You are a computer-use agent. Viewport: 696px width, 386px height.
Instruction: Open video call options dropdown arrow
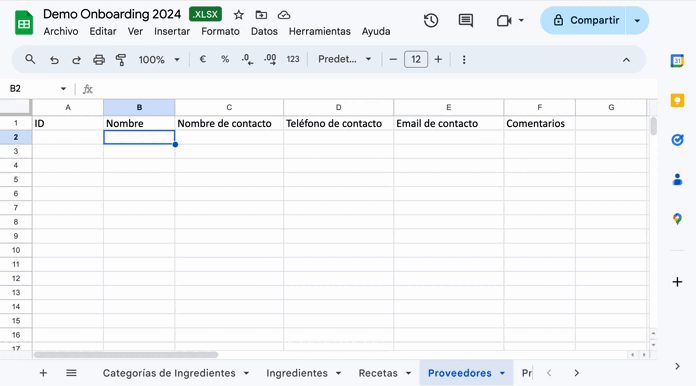pyautogui.click(x=521, y=20)
